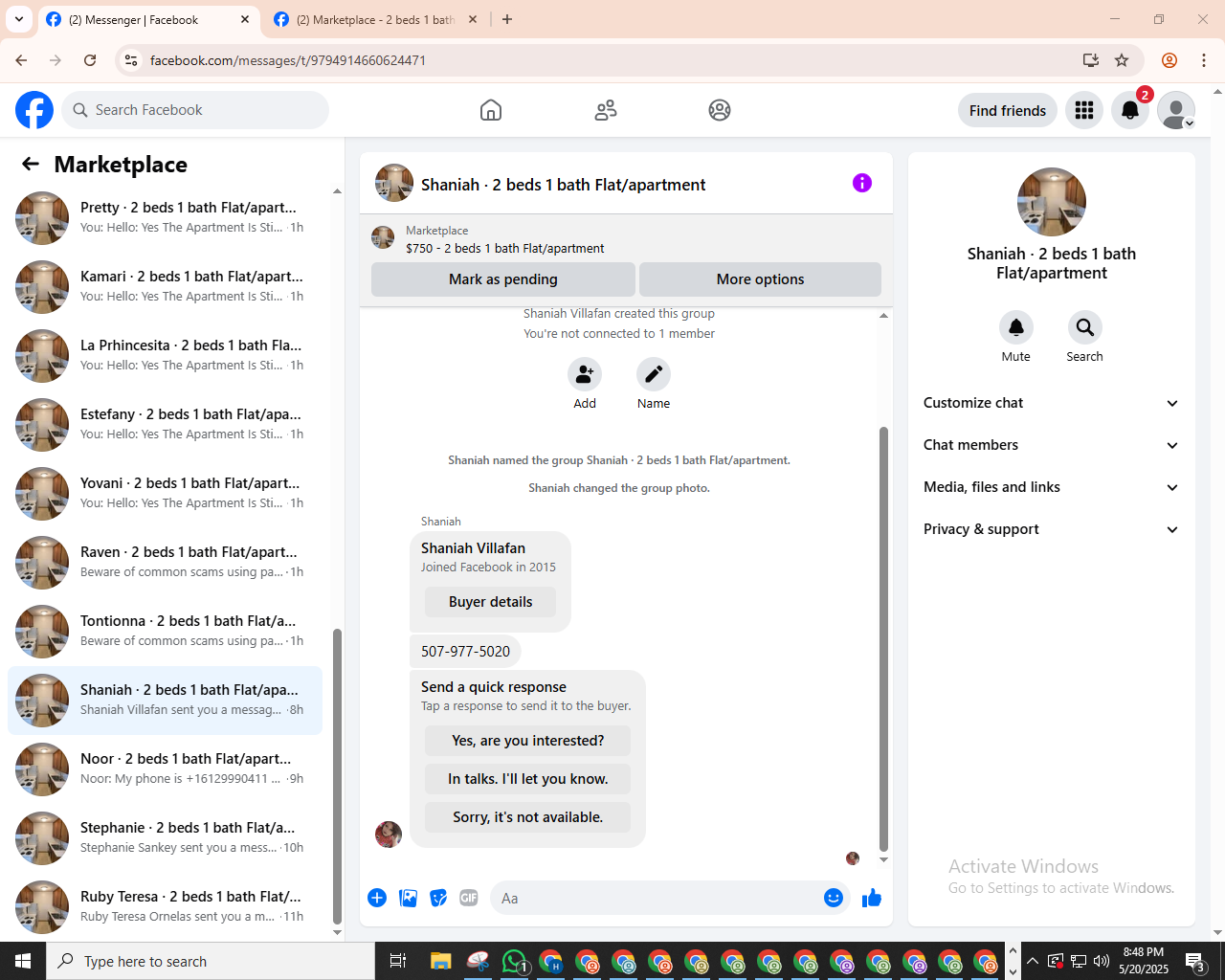Search in conversation magnifier icon
1225x980 pixels.
[1085, 327]
